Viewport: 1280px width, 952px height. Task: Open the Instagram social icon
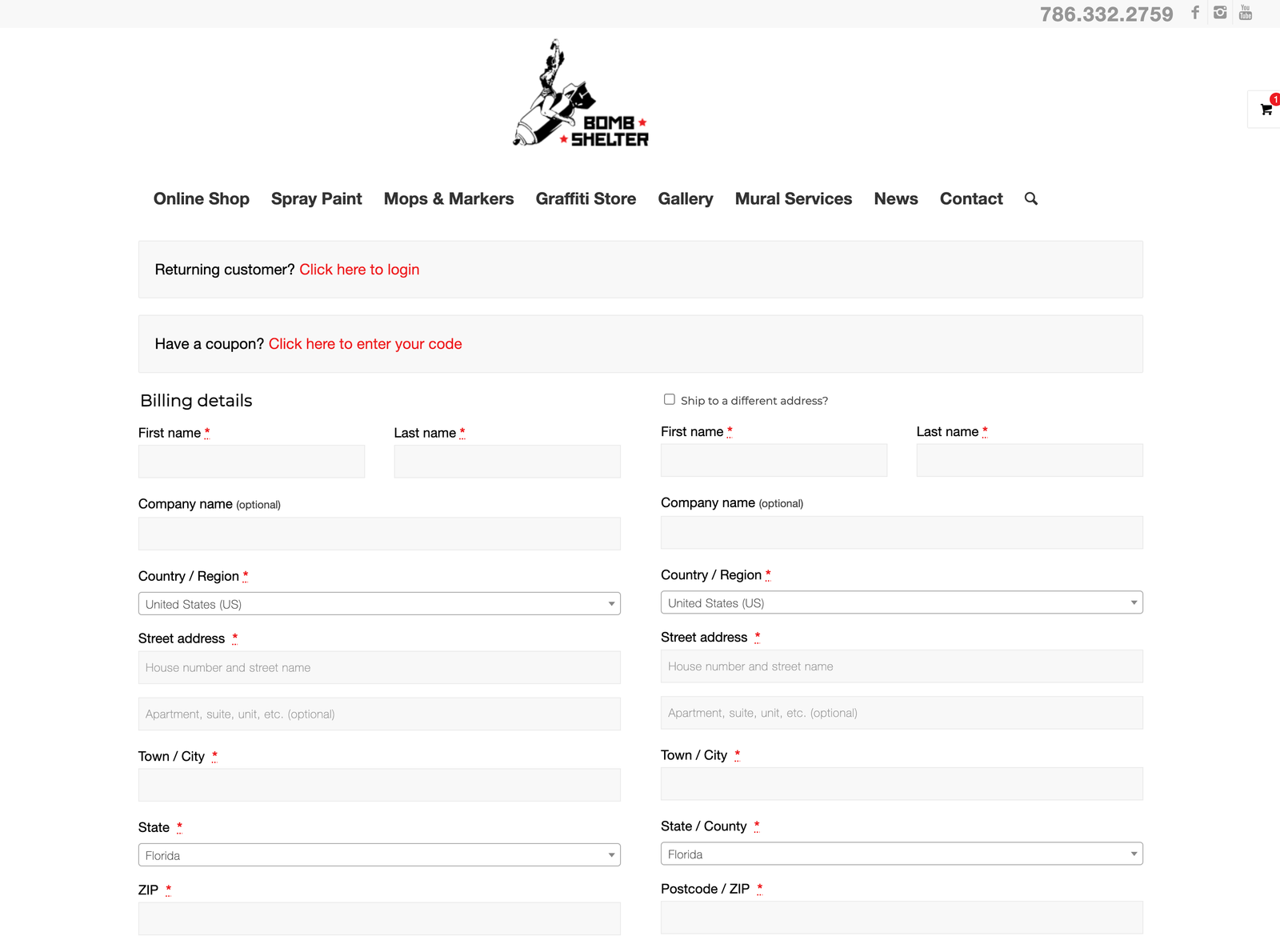1220,13
